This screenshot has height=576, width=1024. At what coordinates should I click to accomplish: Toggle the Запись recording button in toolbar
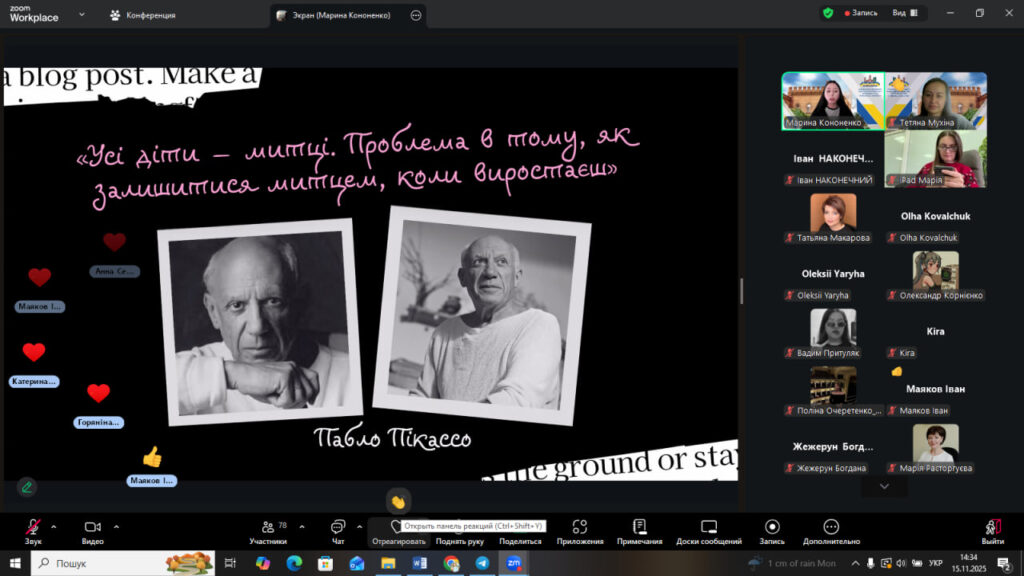(x=772, y=529)
